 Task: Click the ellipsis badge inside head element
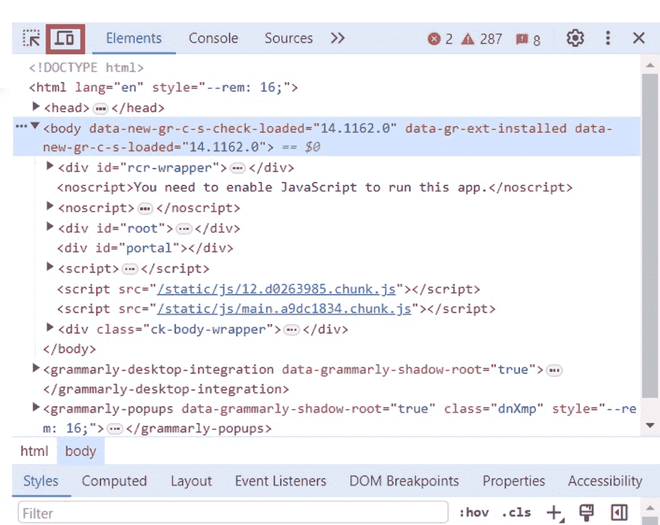pos(101,109)
